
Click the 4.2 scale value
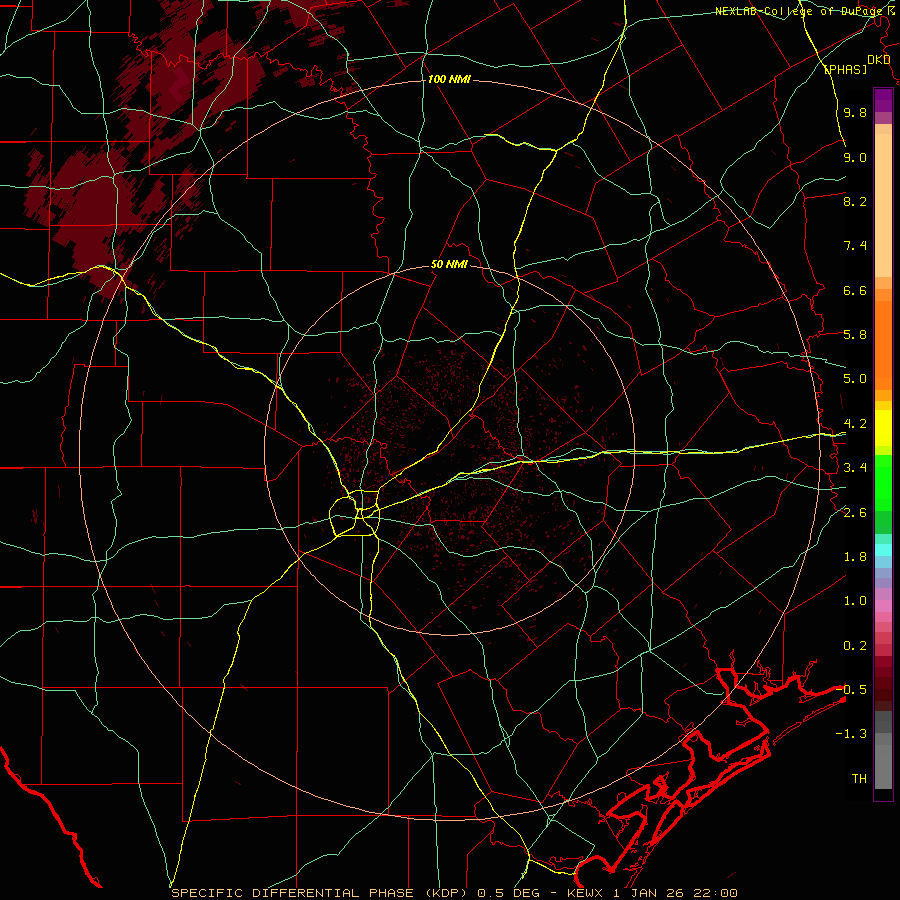pyautogui.click(x=855, y=424)
